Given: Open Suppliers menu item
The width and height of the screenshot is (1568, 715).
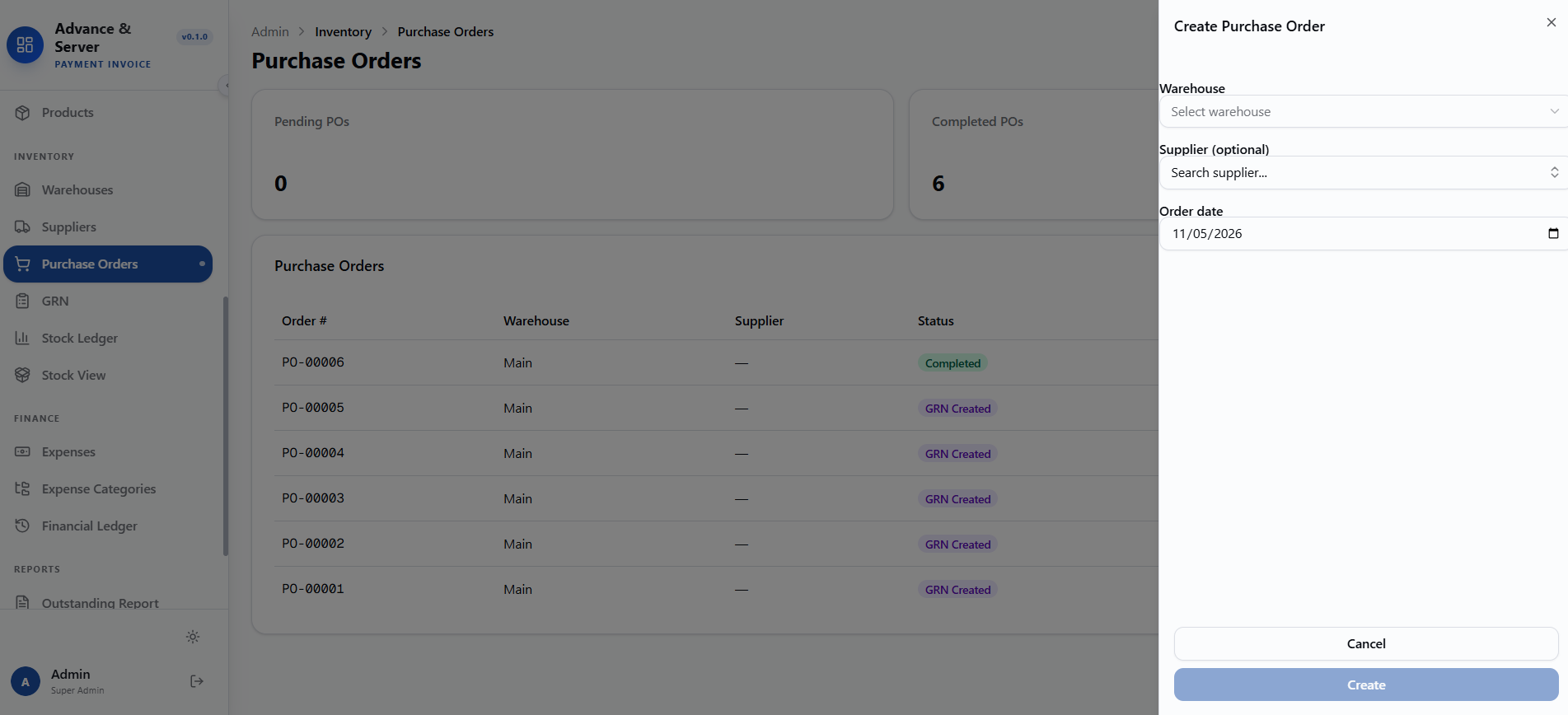Looking at the screenshot, I should 108,227.
